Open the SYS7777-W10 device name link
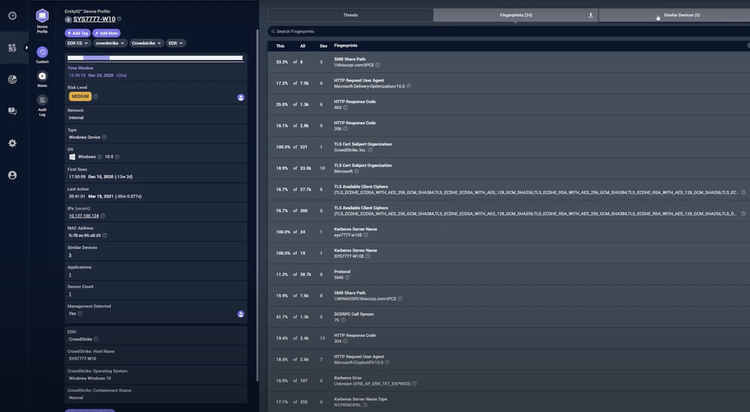The image size is (750, 412). [x=94, y=19]
